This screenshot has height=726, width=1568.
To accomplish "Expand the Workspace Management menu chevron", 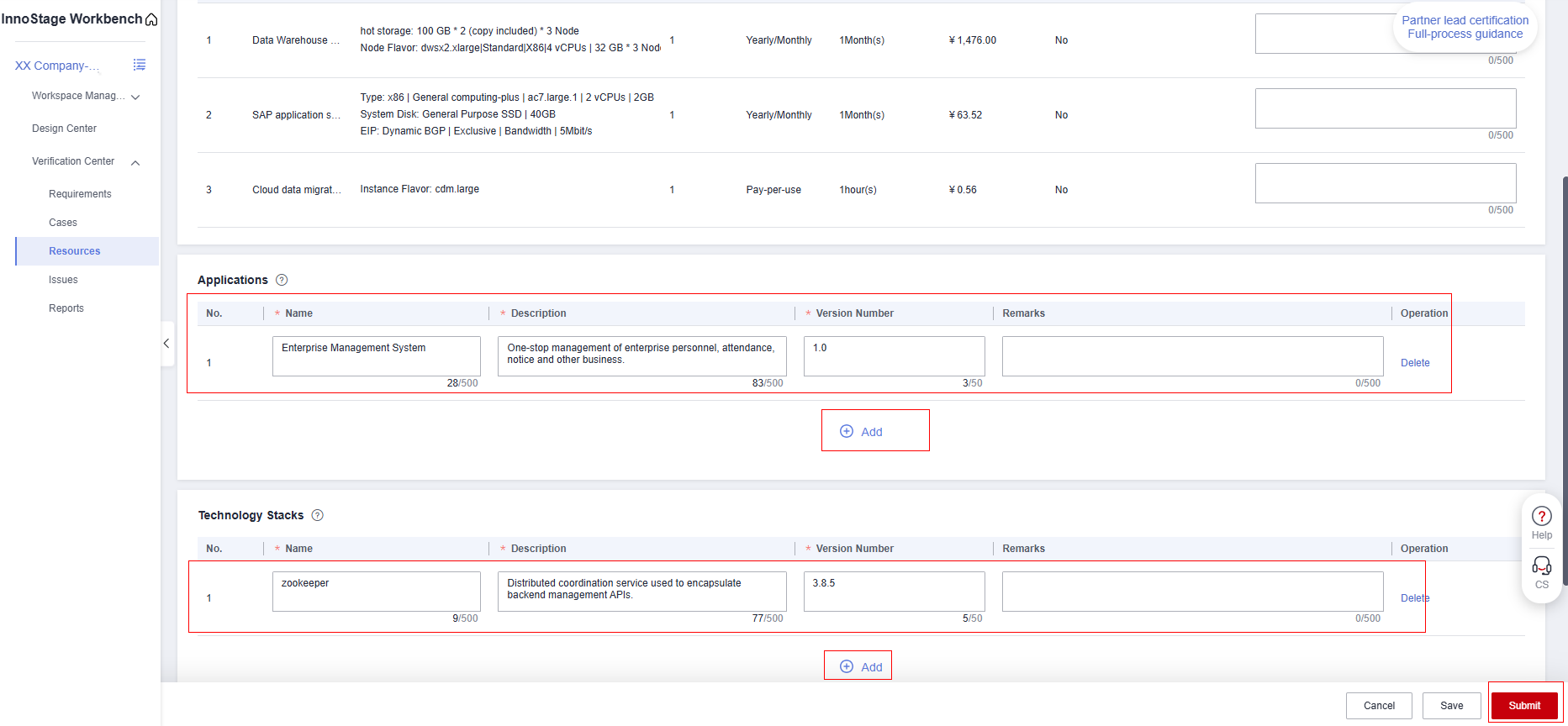I will 135,97.
